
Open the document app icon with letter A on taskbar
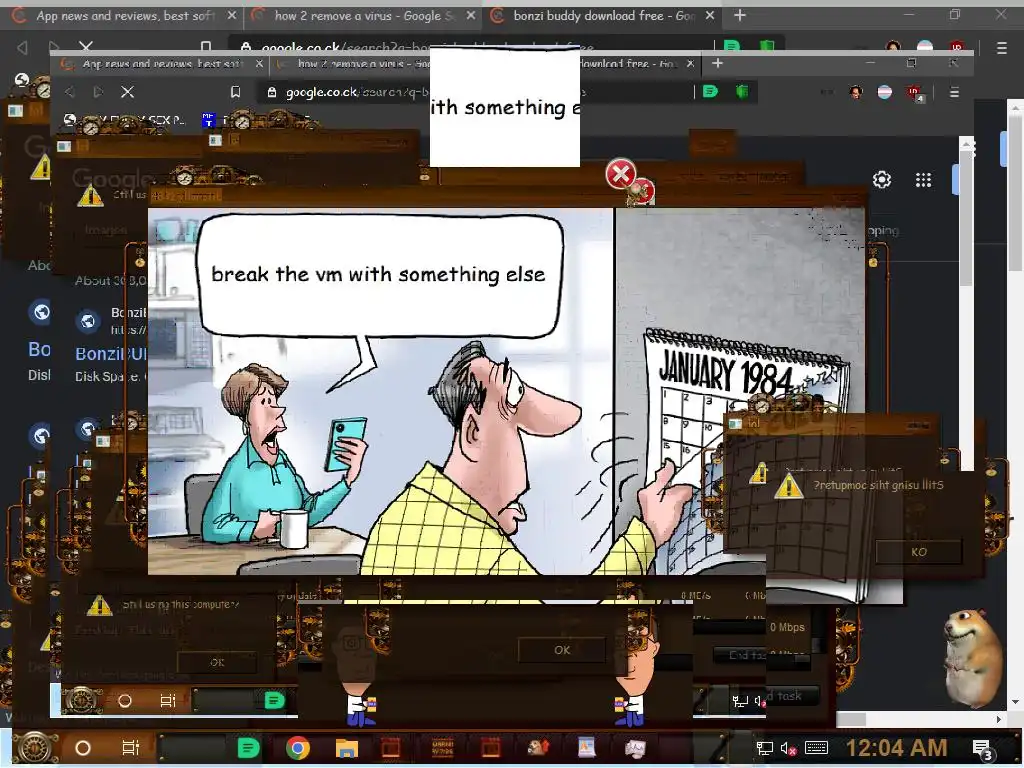586,748
